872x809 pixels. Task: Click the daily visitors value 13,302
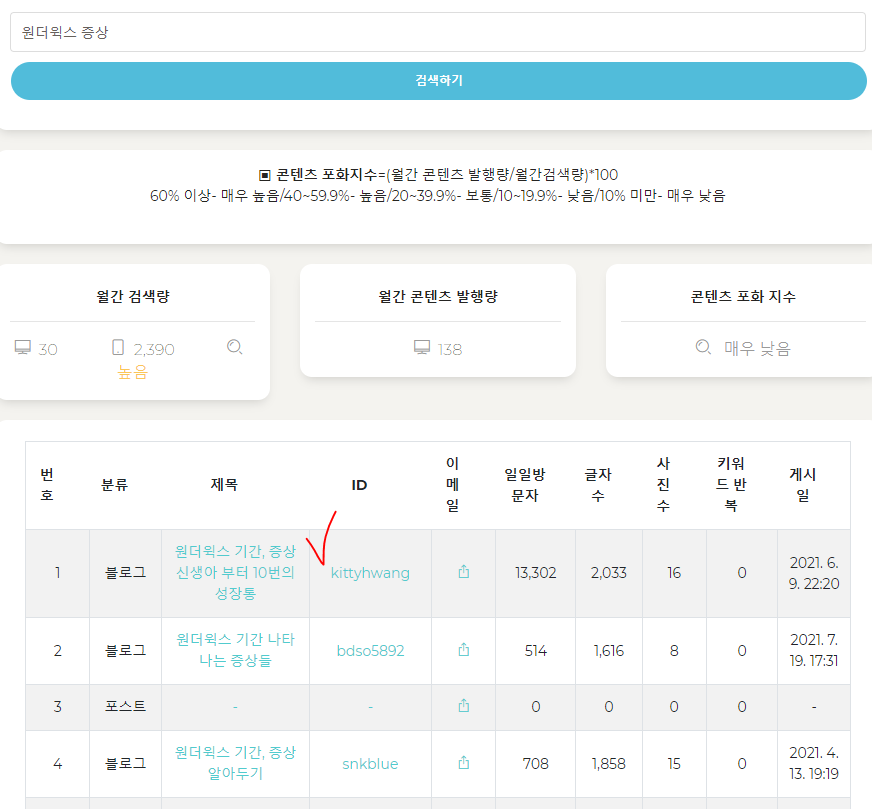[x=536, y=573]
